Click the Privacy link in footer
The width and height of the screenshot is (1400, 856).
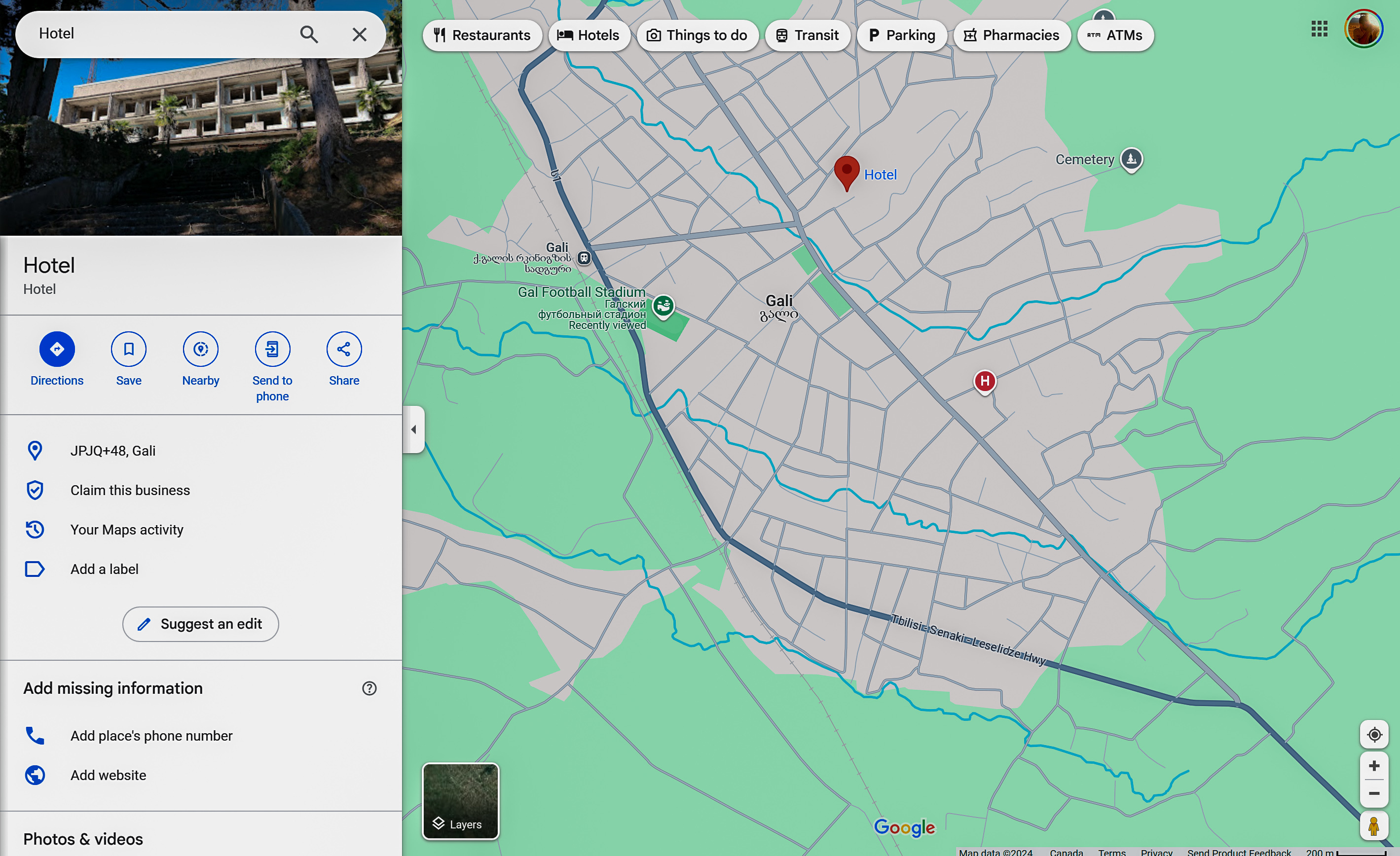(x=1156, y=852)
